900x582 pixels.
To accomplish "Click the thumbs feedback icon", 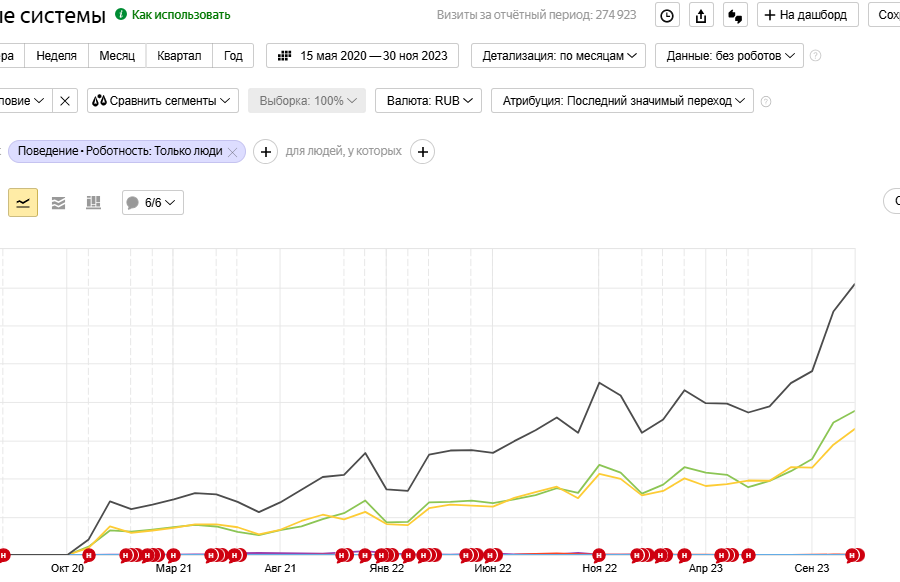I will (x=735, y=15).
